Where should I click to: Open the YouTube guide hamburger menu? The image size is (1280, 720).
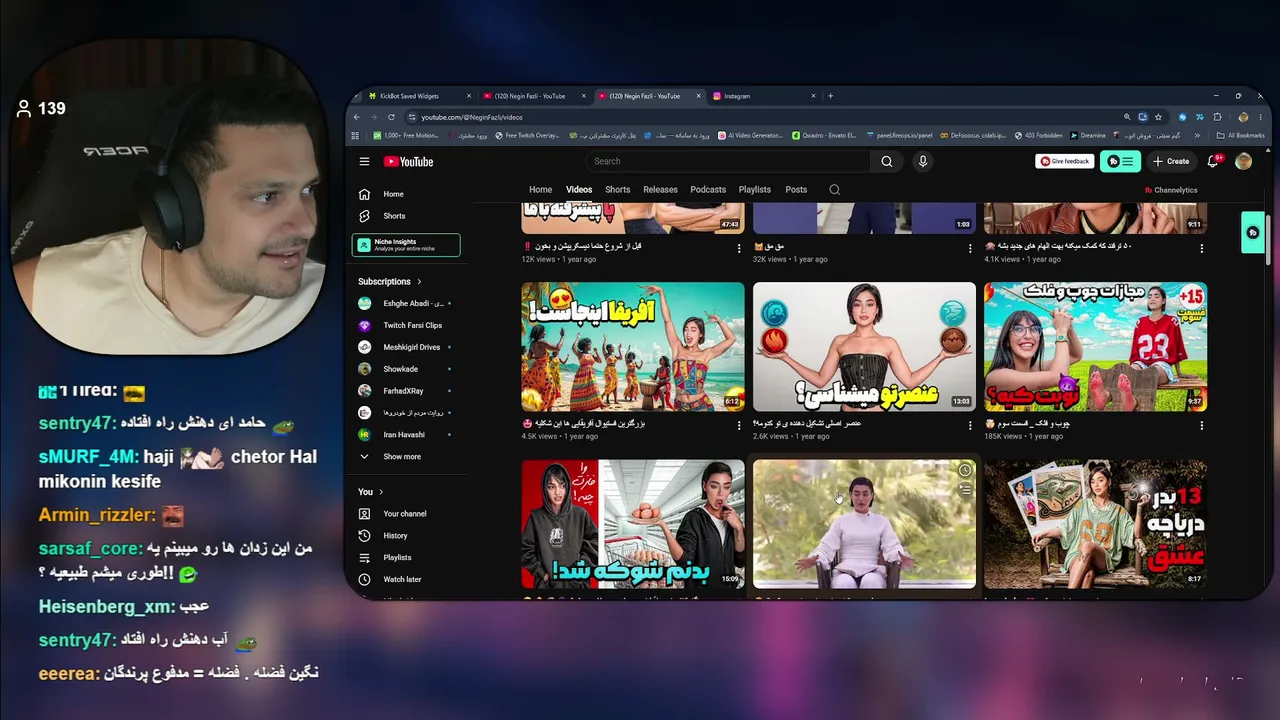pyautogui.click(x=364, y=161)
